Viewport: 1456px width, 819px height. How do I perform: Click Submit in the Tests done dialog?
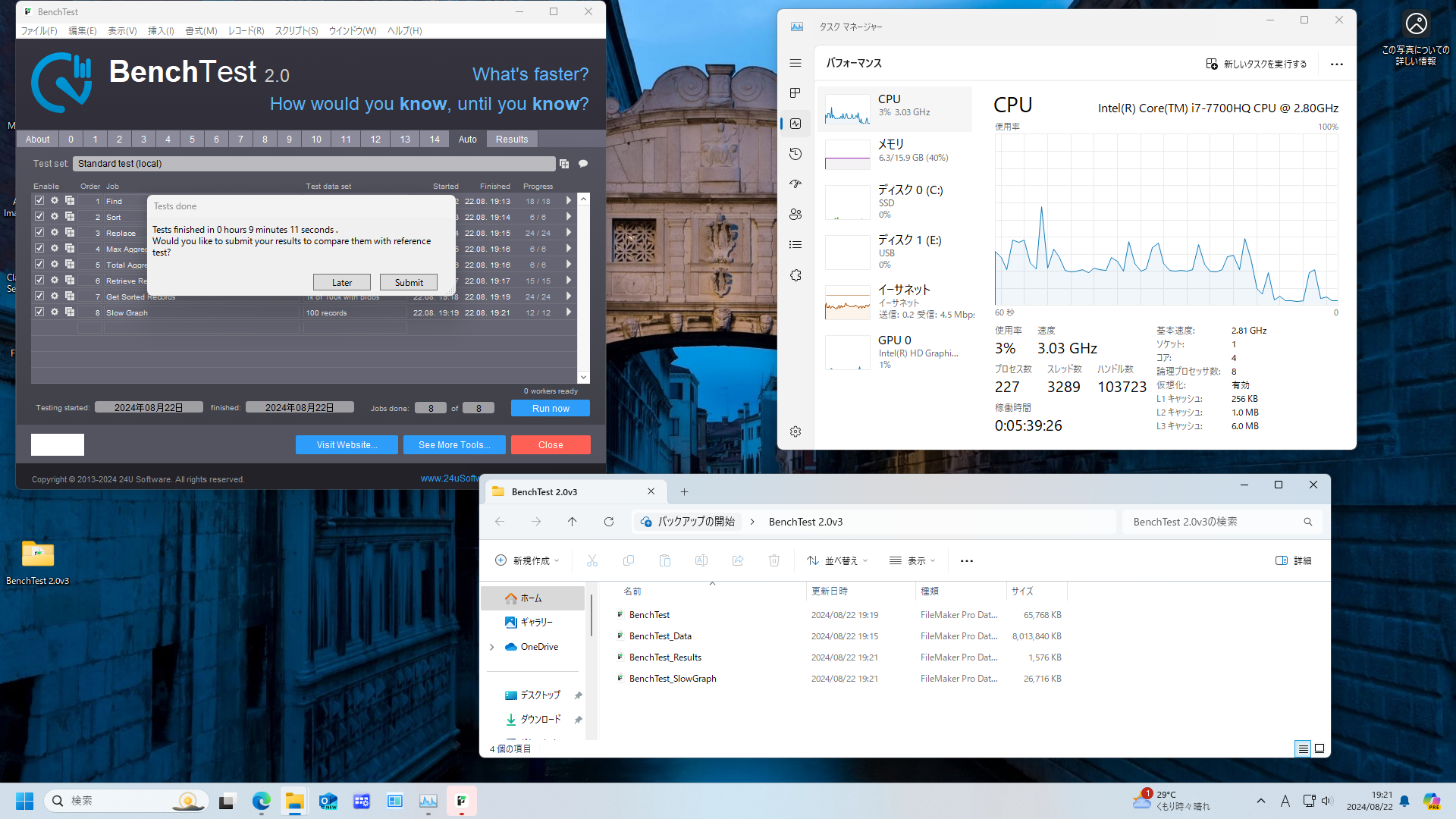[x=409, y=283]
